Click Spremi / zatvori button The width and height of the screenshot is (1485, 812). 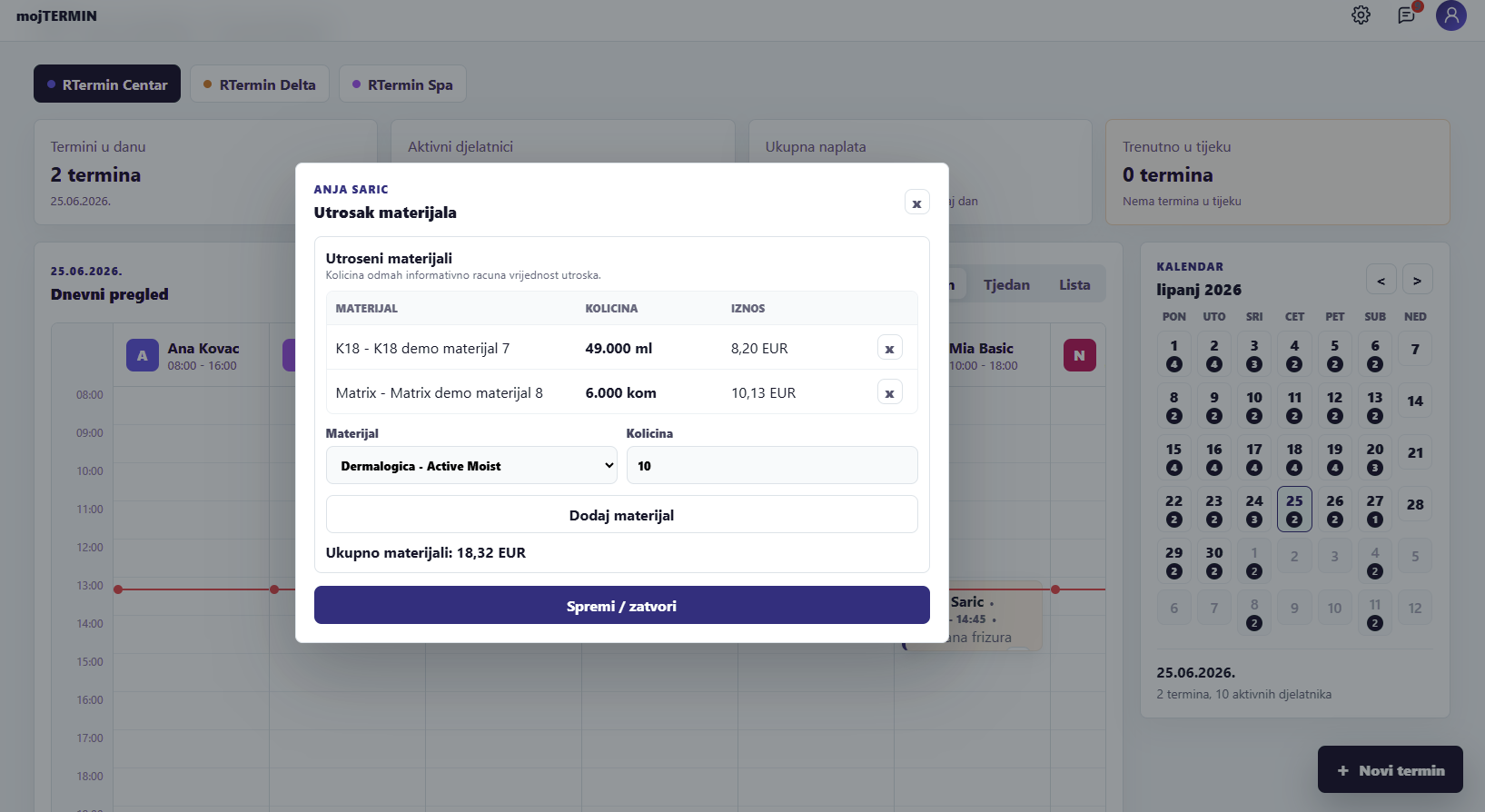[621, 605]
